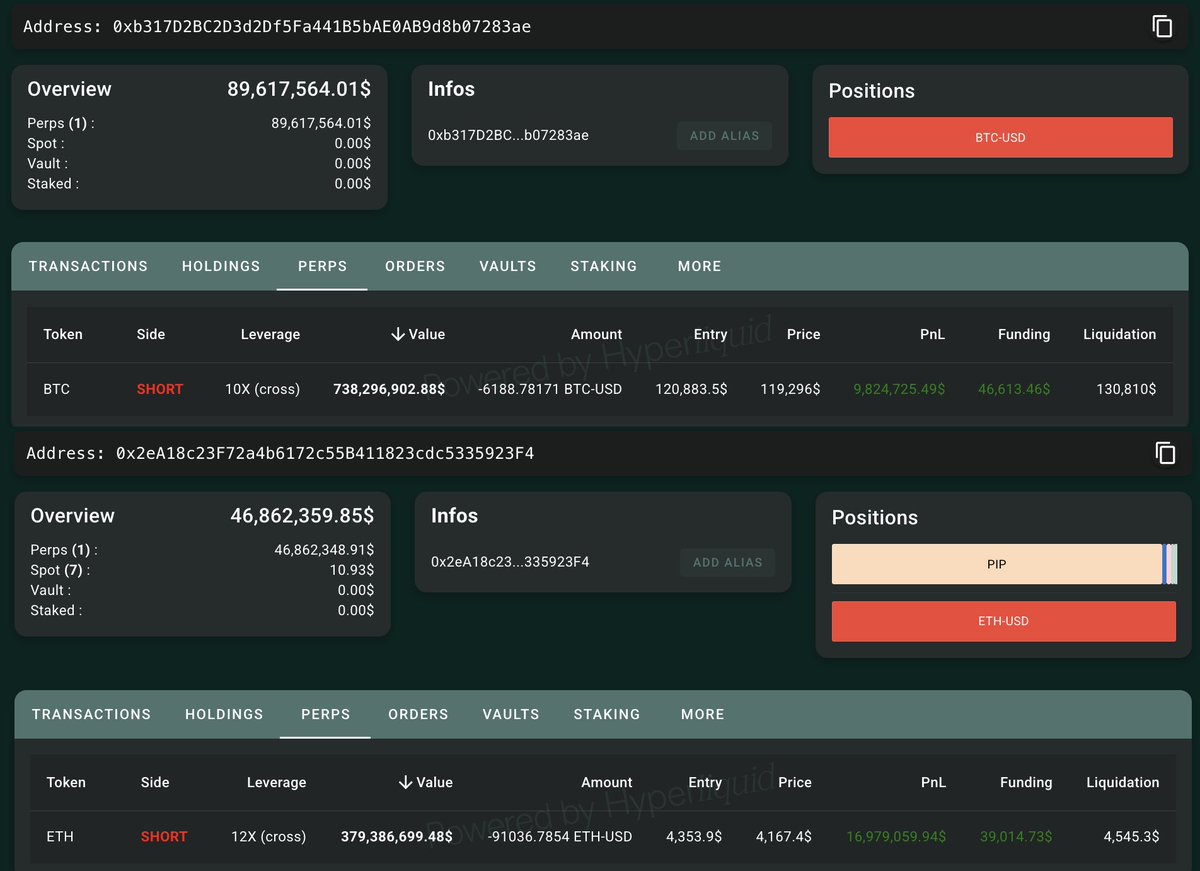View VAULTS tab for the BTC wallet
Screen dimensions: 1200x871
(x=508, y=266)
